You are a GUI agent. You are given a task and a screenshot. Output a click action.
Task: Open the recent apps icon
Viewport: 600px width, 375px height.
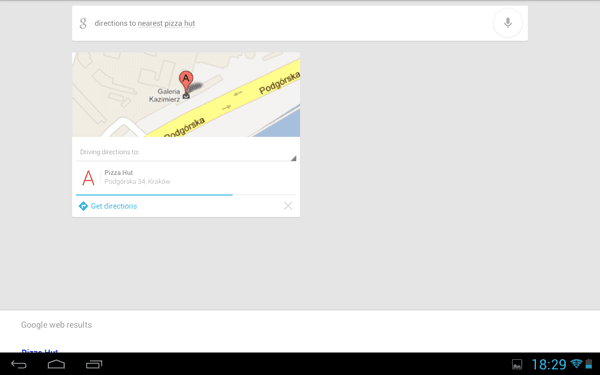coord(94,364)
